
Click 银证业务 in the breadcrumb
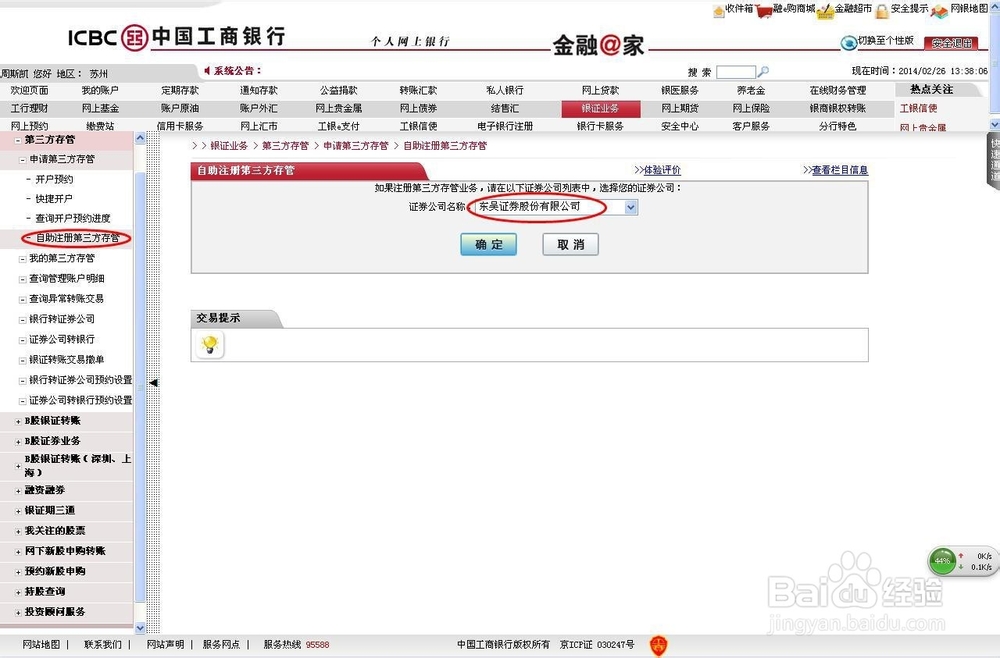[229, 146]
